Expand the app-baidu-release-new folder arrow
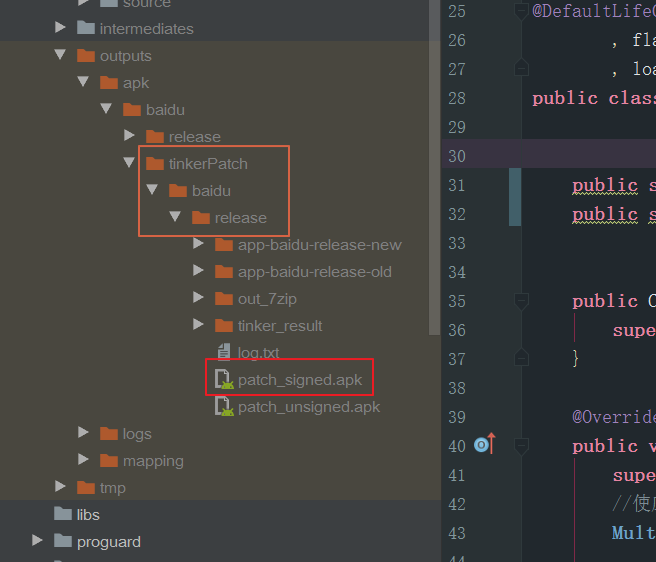The height and width of the screenshot is (562, 656). coord(199,245)
